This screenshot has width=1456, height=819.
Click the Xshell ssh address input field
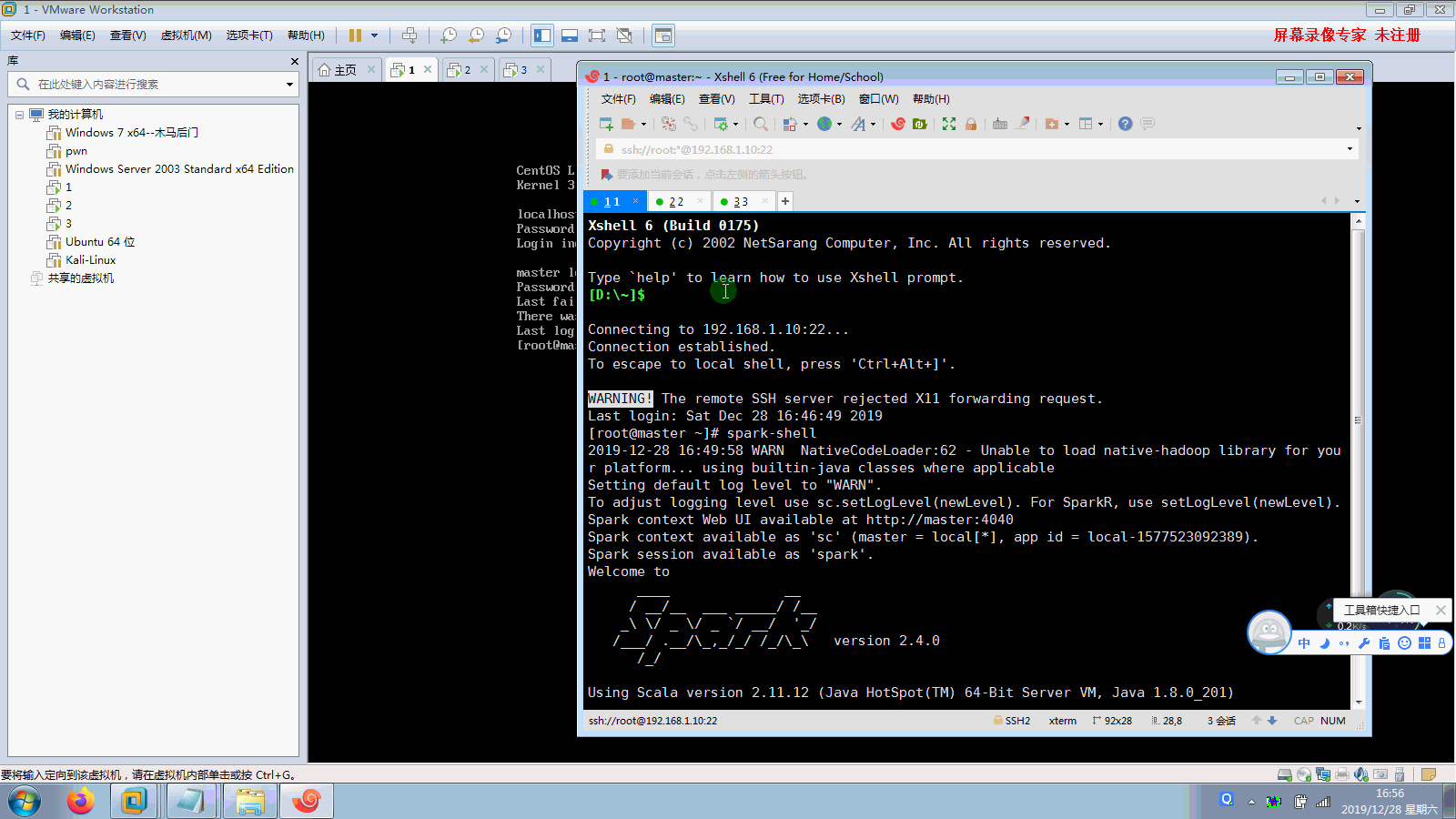click(x=978, y=149)
